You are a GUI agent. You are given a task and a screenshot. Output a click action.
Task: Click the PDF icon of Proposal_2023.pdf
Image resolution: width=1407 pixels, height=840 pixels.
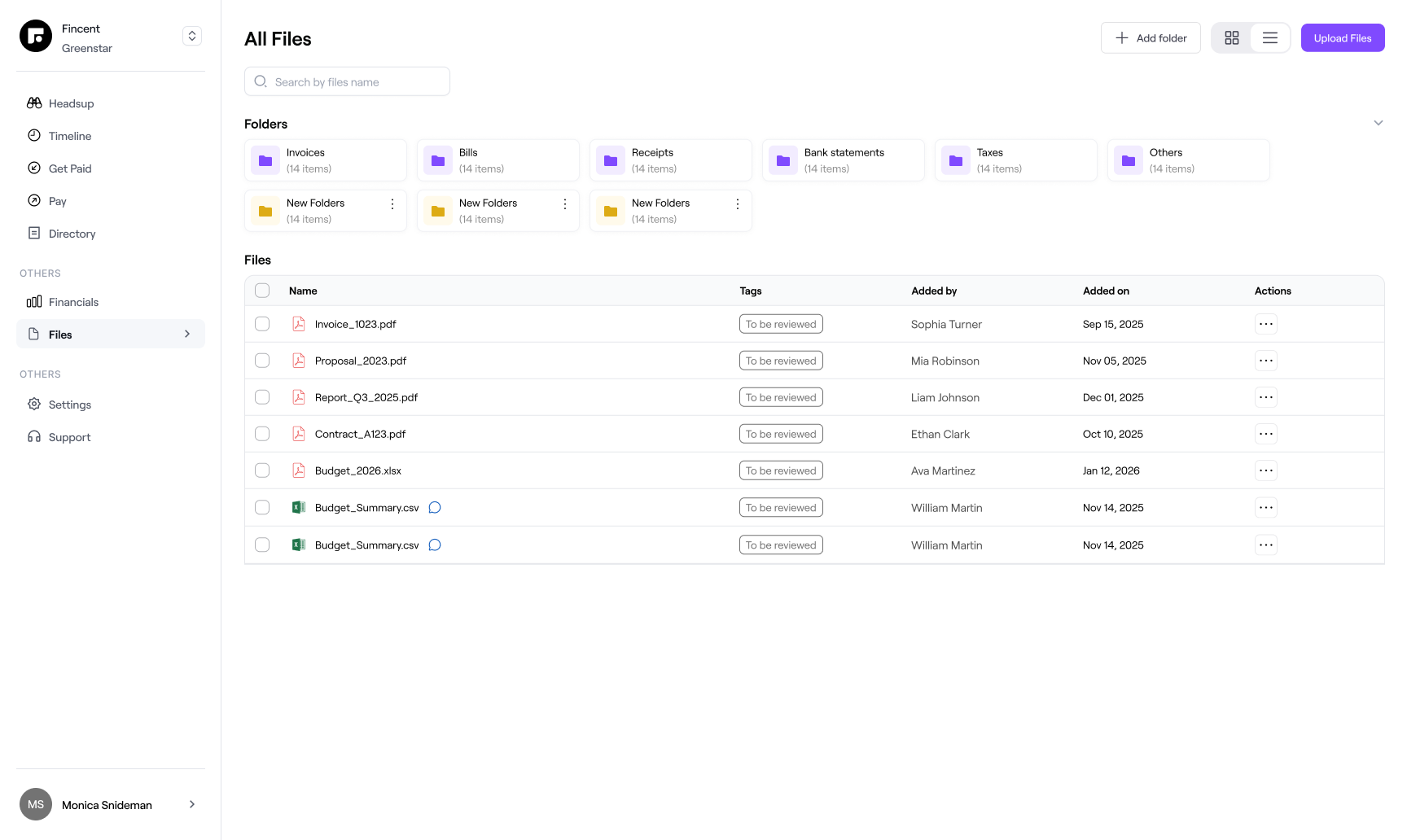point(299,361)
